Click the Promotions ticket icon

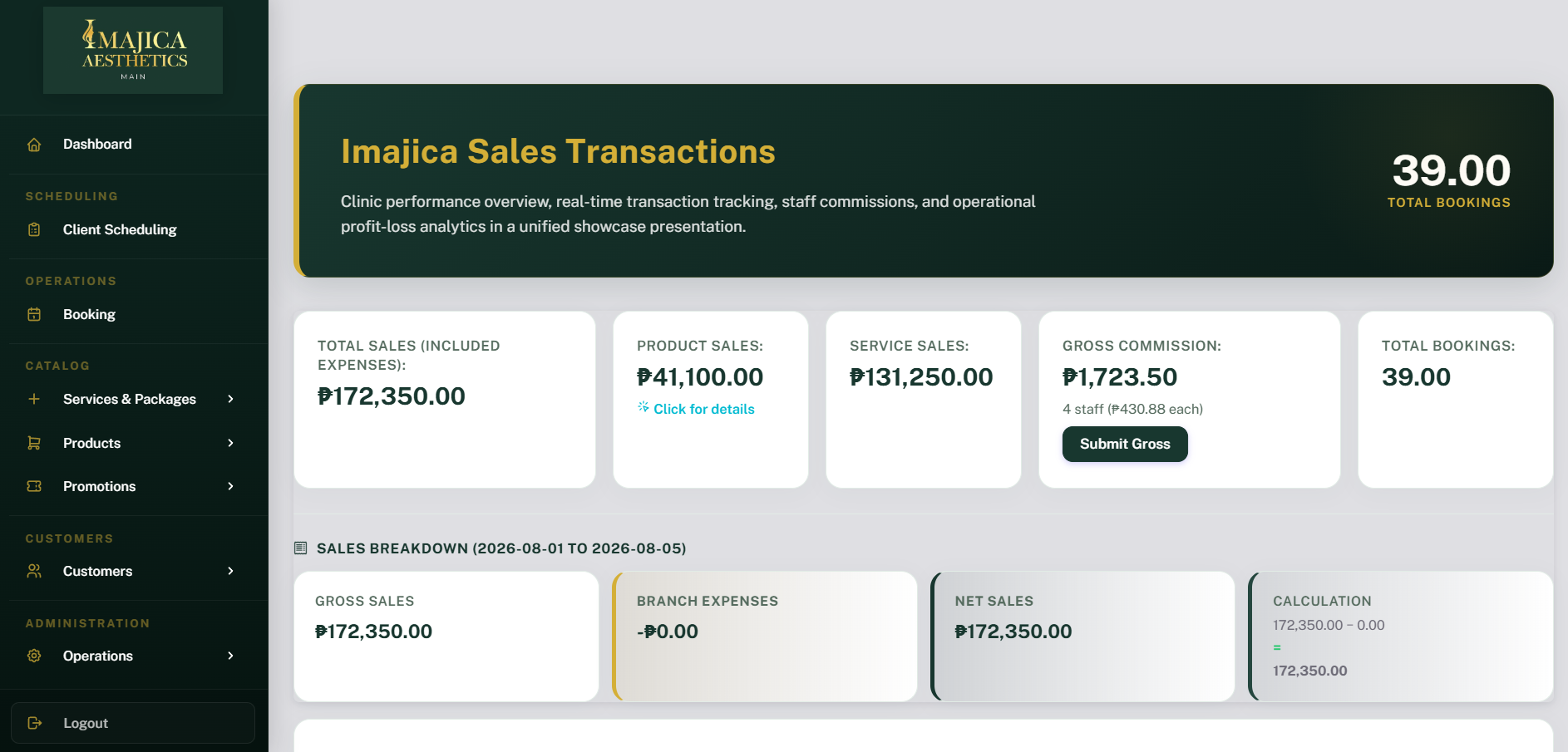[x=34, y=486]
